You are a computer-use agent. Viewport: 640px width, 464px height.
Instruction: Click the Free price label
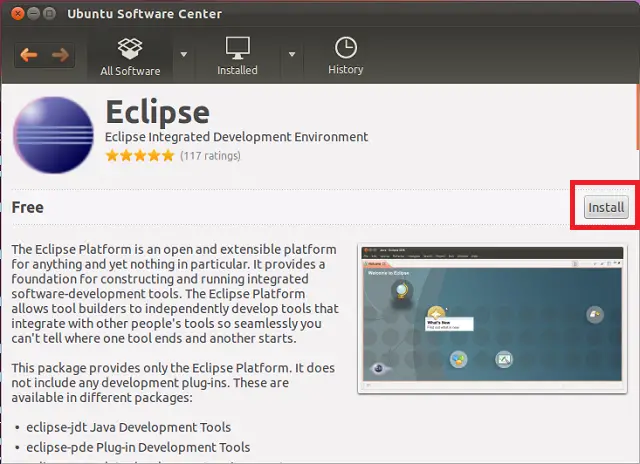[x=27, y=207]
